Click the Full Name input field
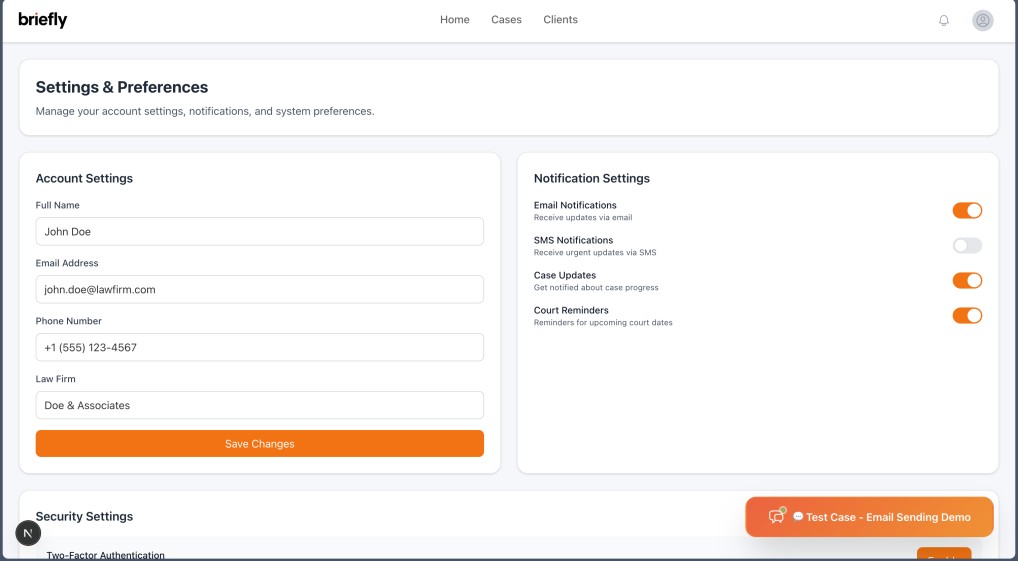The width and height of the screenshot is (1018, 561). [260, 232]
